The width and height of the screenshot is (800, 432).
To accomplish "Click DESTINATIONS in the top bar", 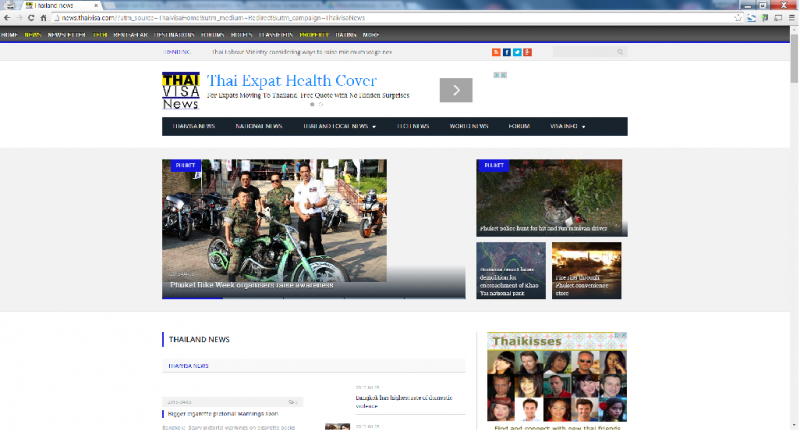I will pos(174,35).
